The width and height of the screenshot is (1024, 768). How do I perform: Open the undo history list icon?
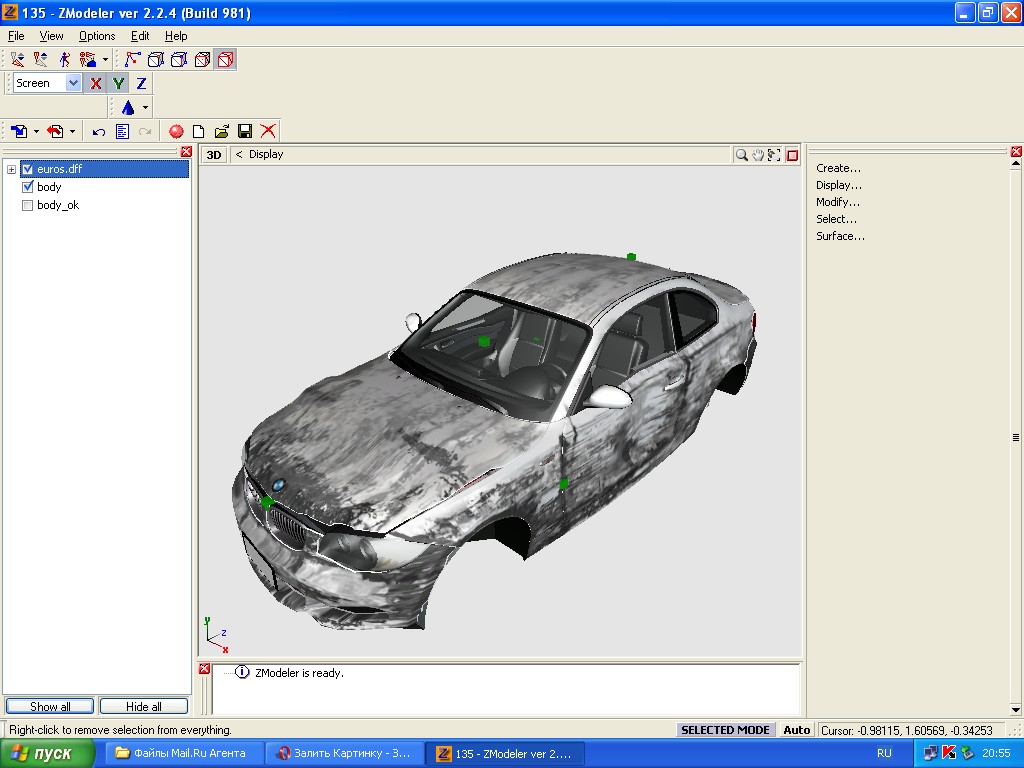122,131
